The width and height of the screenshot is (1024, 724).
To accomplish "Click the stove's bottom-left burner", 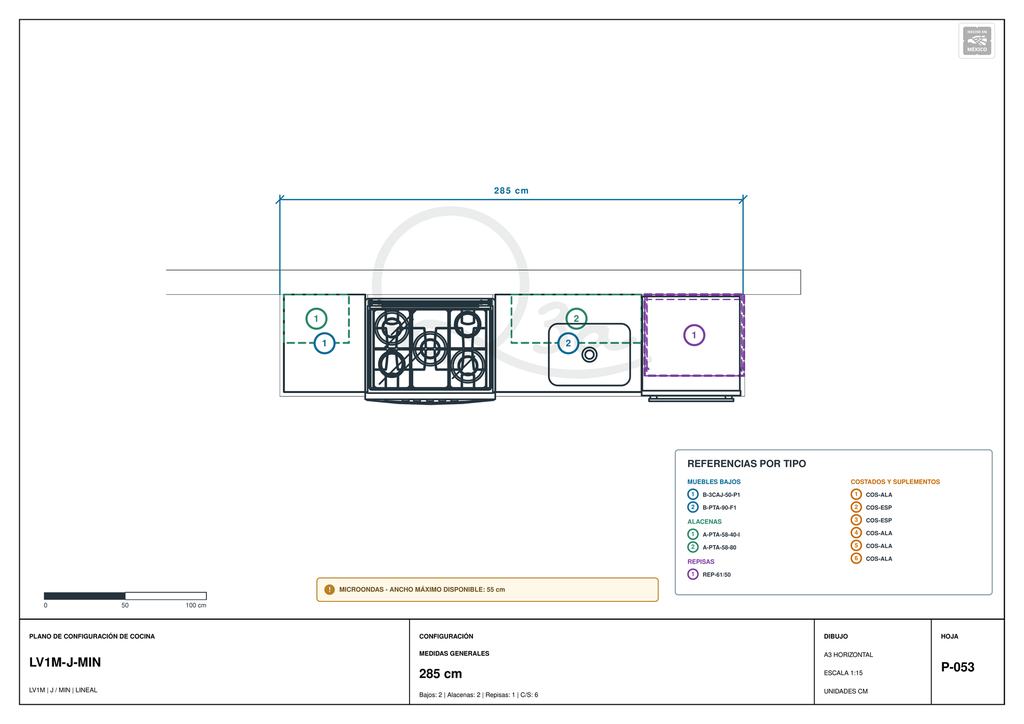I will pyautogui.click(x=392, y=364).
